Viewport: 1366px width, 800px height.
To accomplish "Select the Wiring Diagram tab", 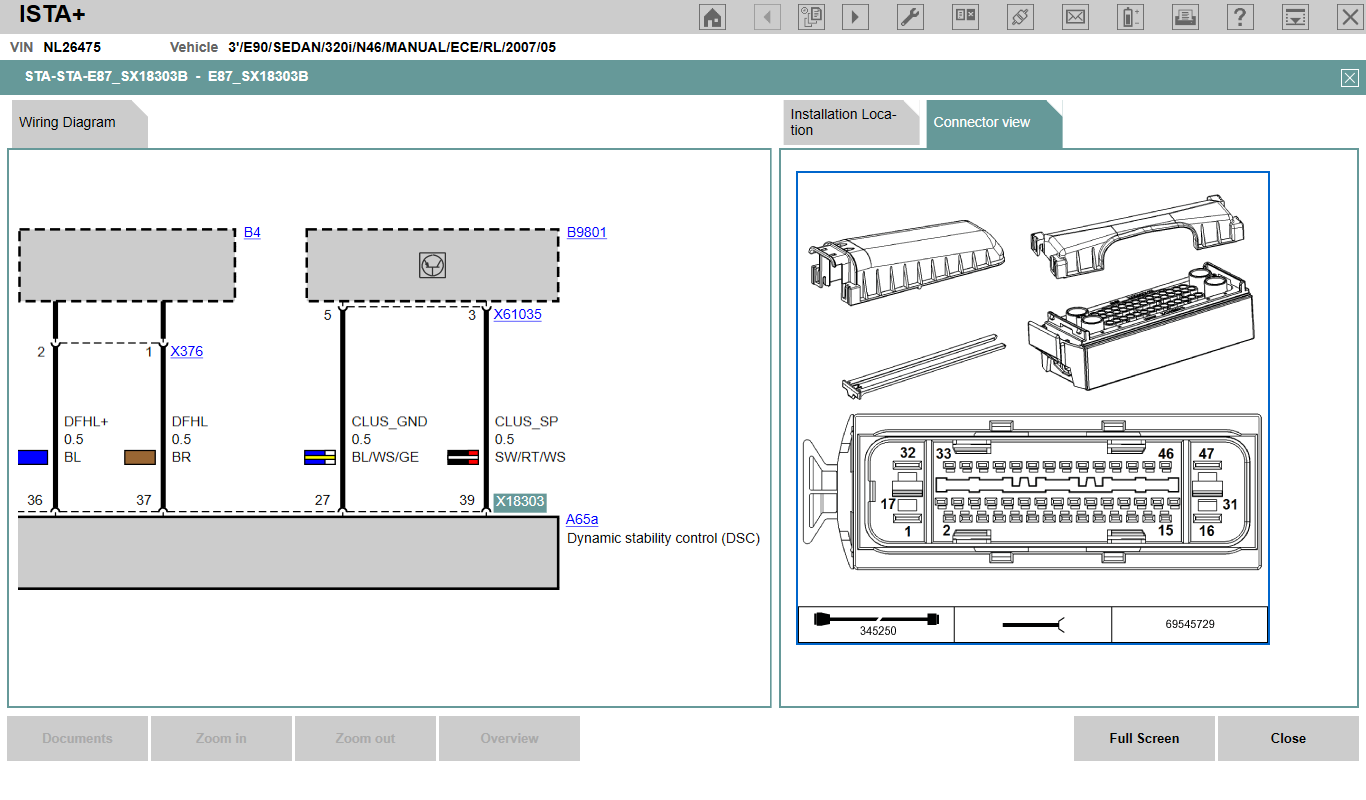I will (70, 123).
